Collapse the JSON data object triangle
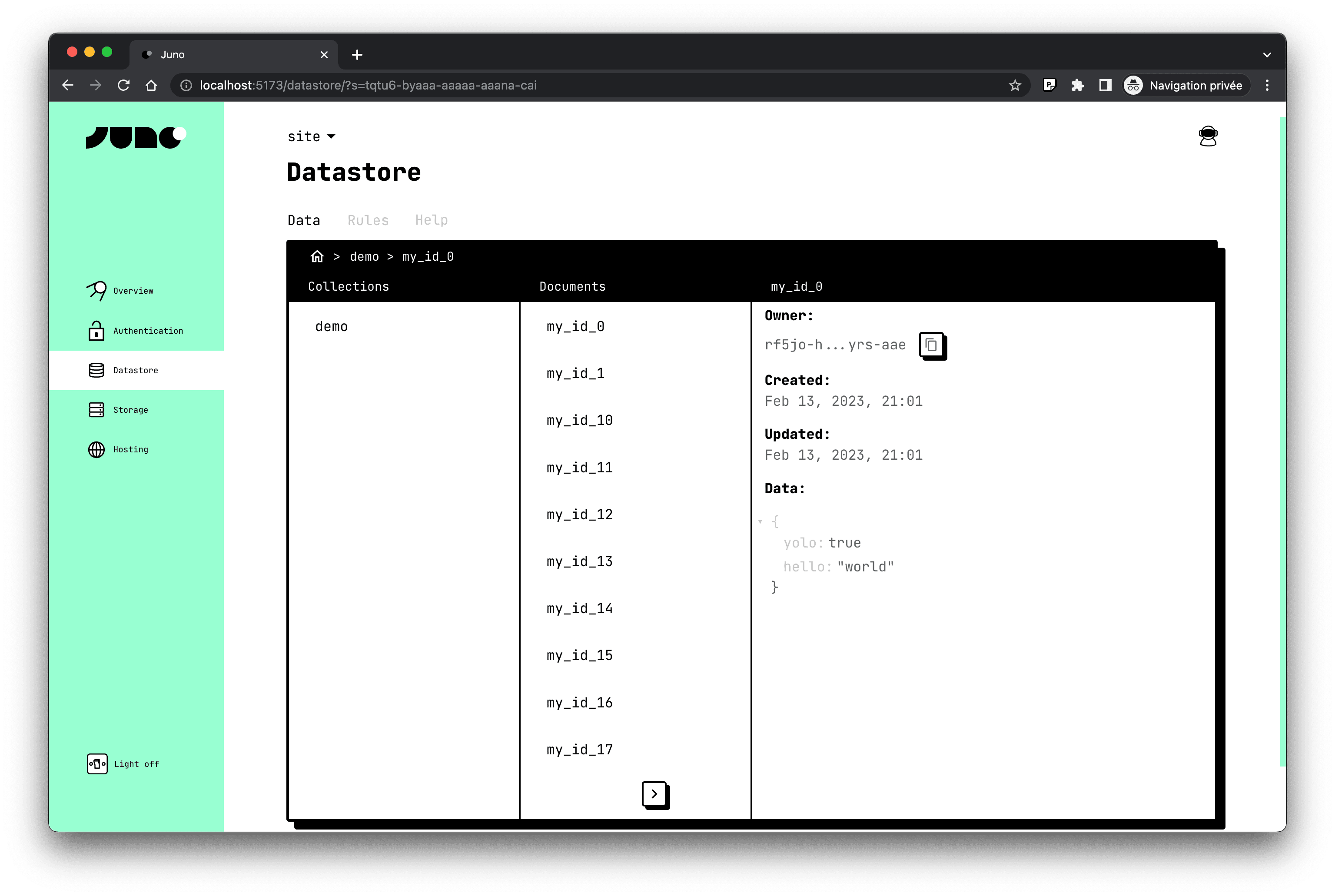Image resolution: width=1335 pixels, height=896 pixels. click(760, 521)
